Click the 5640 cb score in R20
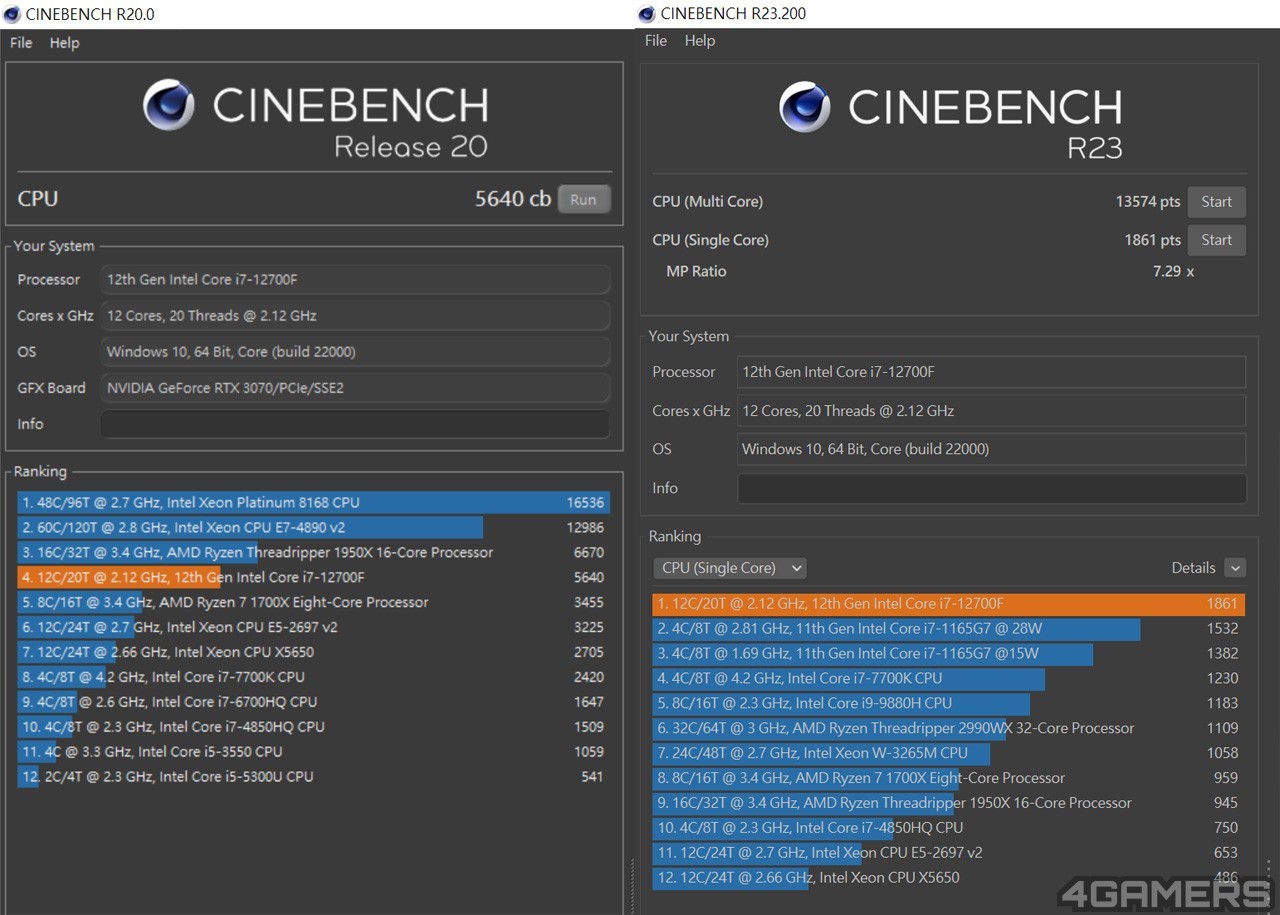The width and height of the screenshot is (1280, 915). coord(512,199)
